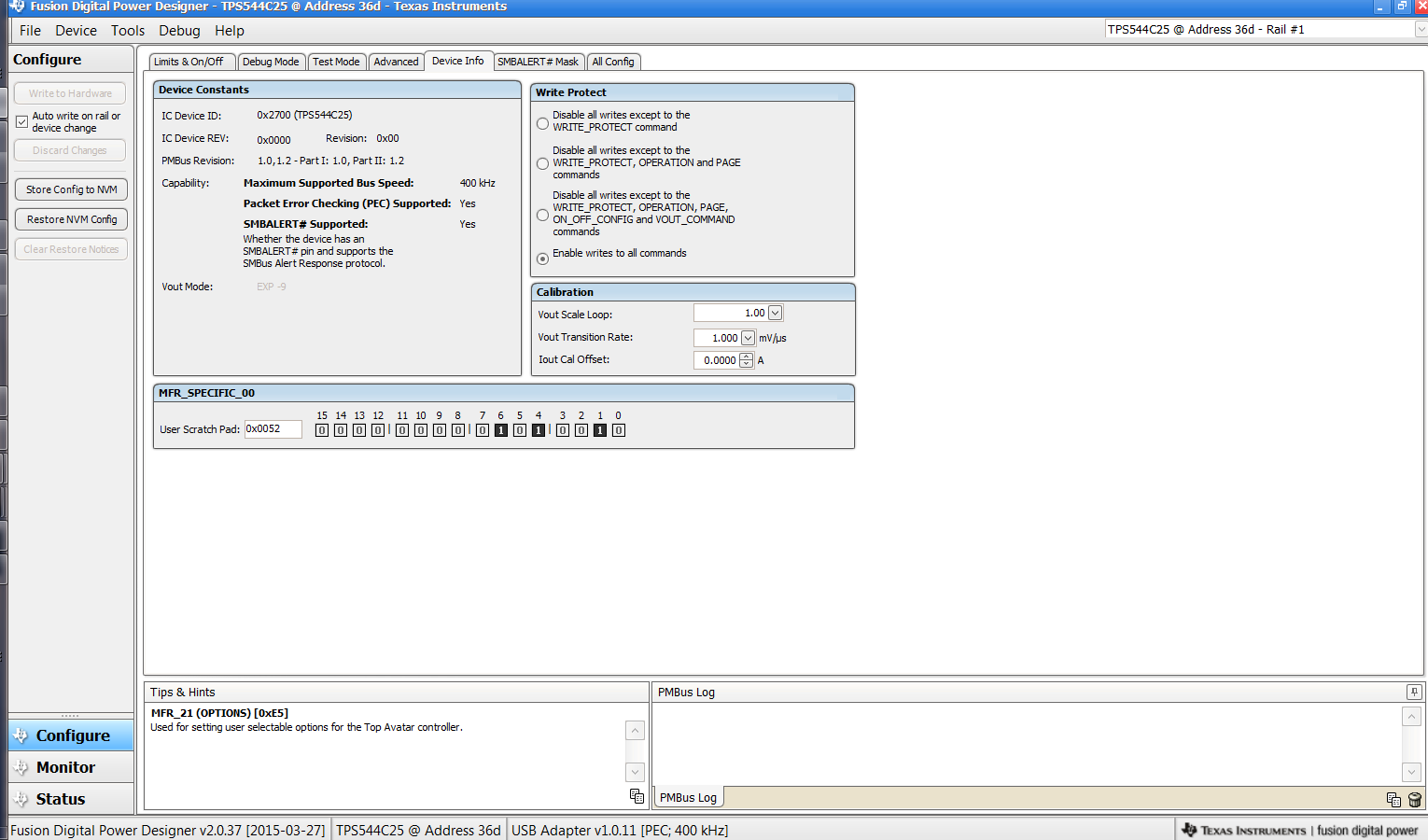Open Vout Scale Loop dropdown

775,314
